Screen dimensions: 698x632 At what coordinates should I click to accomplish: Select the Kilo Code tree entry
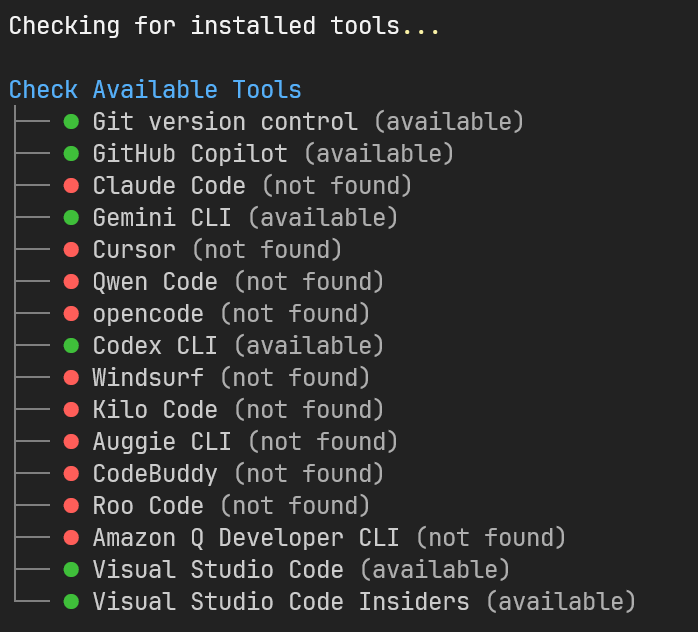click(x=155, y=410)
